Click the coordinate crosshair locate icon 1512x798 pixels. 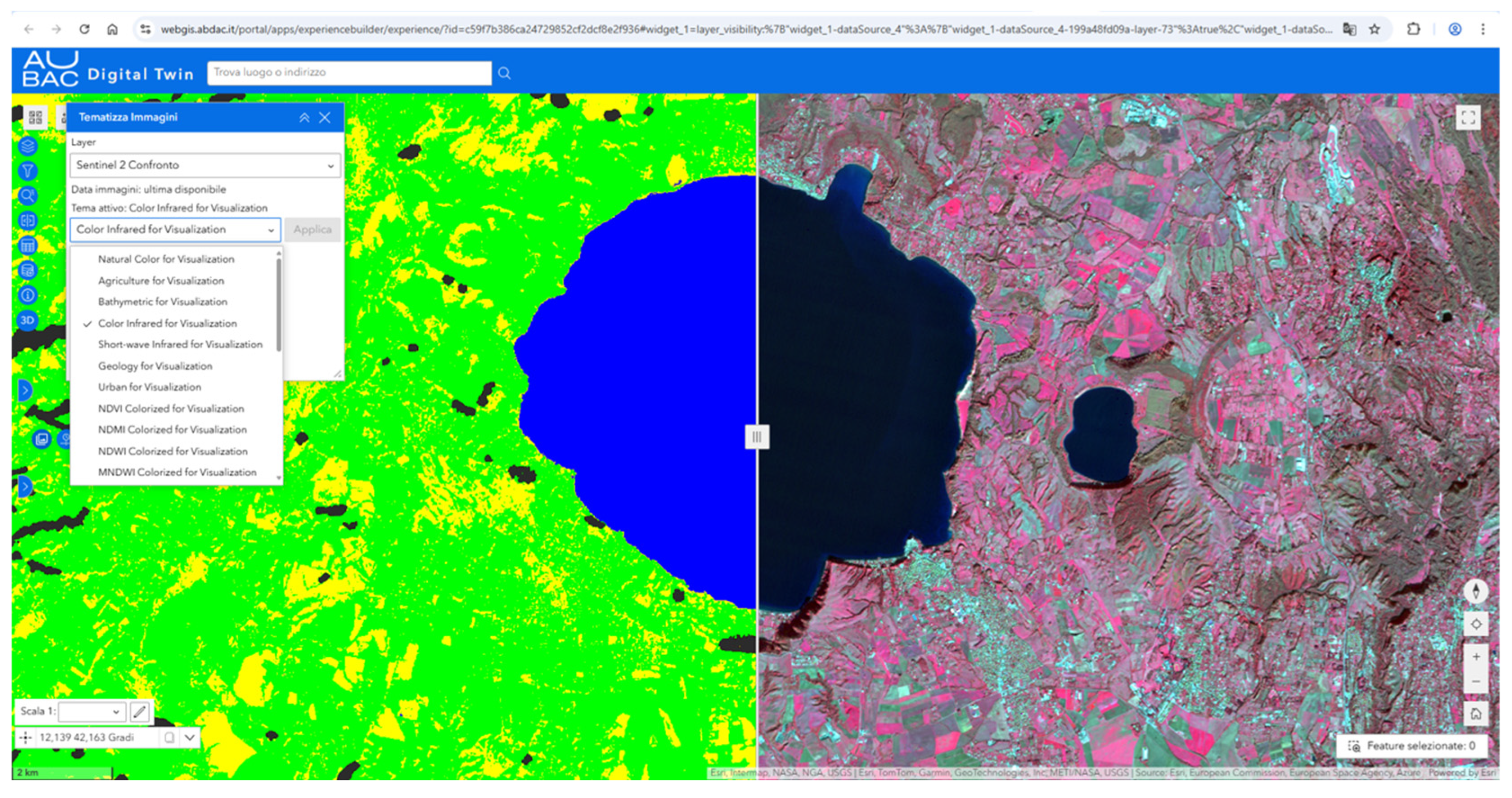(26, 738)
